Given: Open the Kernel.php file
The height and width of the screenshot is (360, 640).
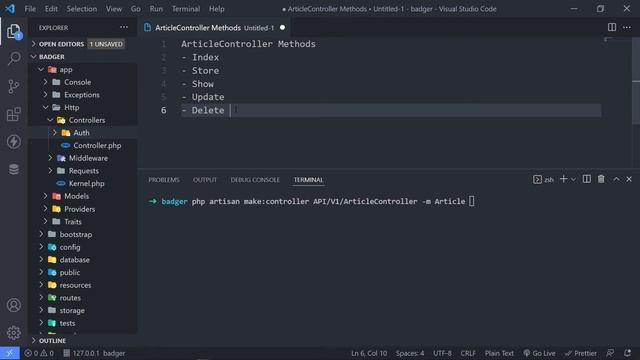Looking at the screenshot, I should tap(86, 183).
